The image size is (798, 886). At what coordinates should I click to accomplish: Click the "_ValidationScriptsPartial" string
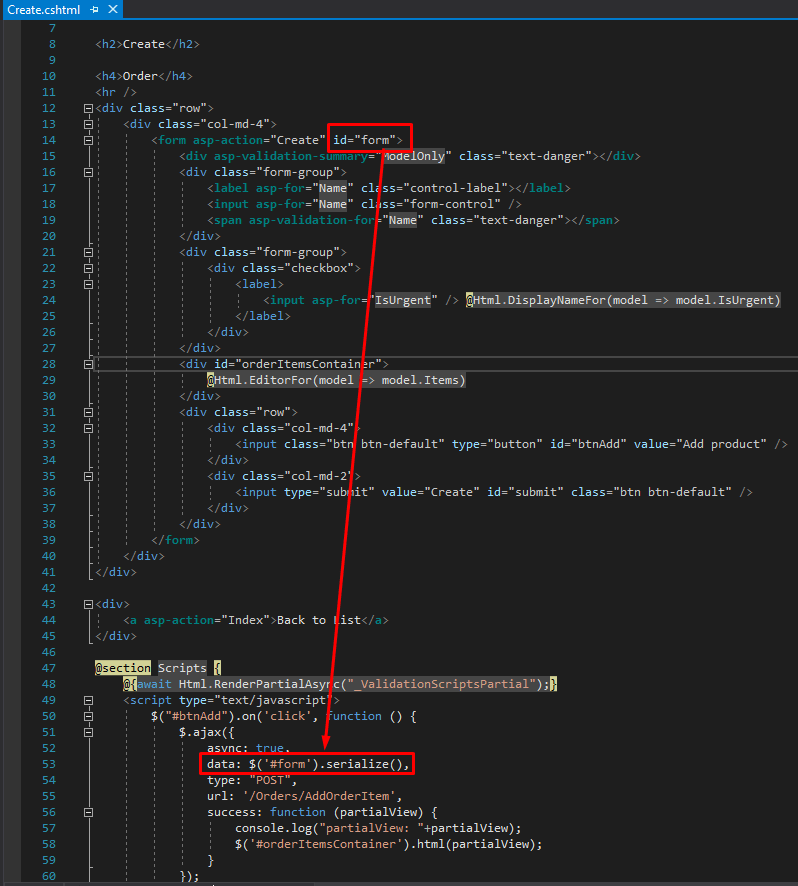click(441, 684)
